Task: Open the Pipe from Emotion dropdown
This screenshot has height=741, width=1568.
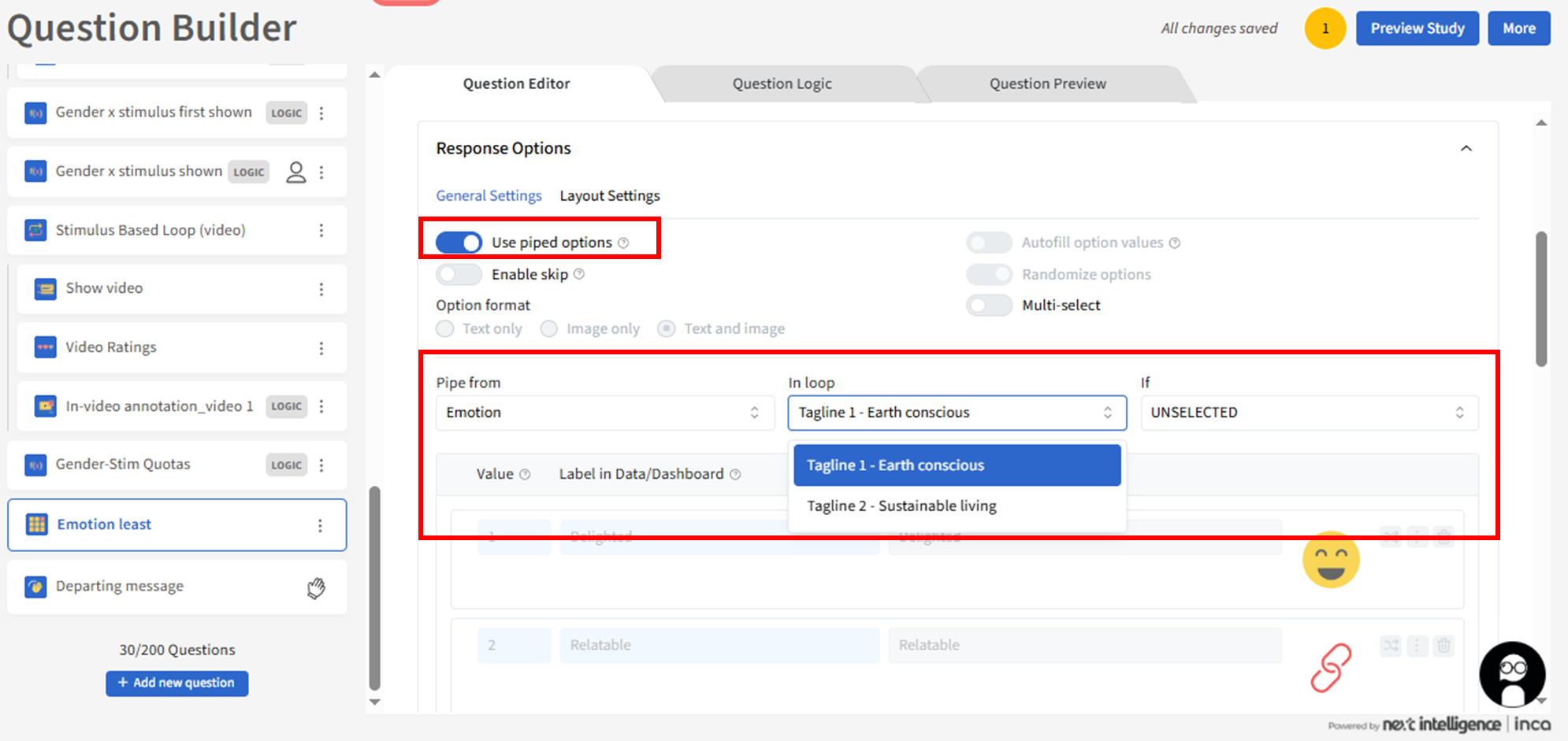Action: [604, 413]
